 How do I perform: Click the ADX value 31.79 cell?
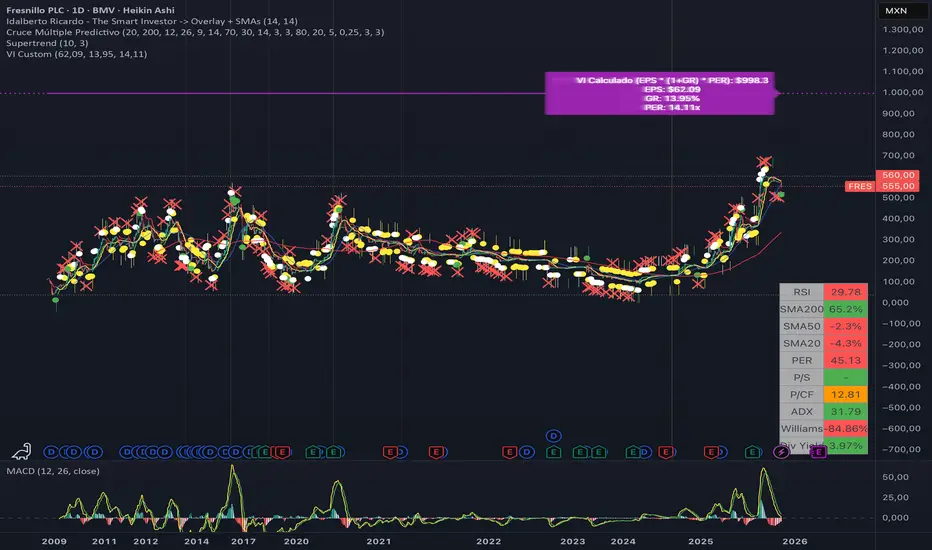[x=845, y=411]
